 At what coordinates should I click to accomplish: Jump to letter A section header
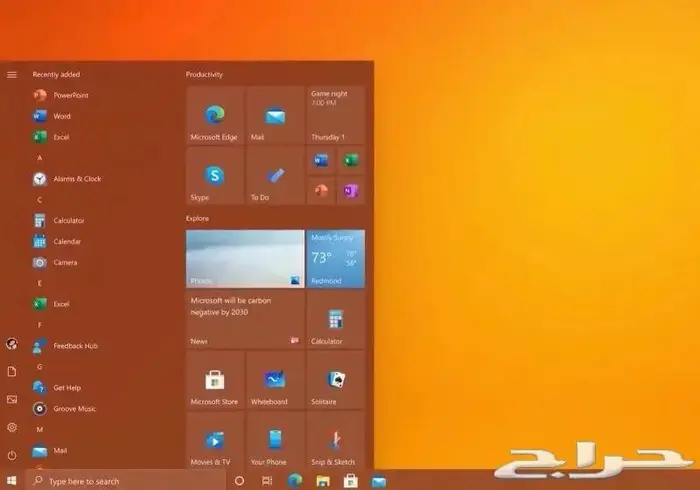40,158
